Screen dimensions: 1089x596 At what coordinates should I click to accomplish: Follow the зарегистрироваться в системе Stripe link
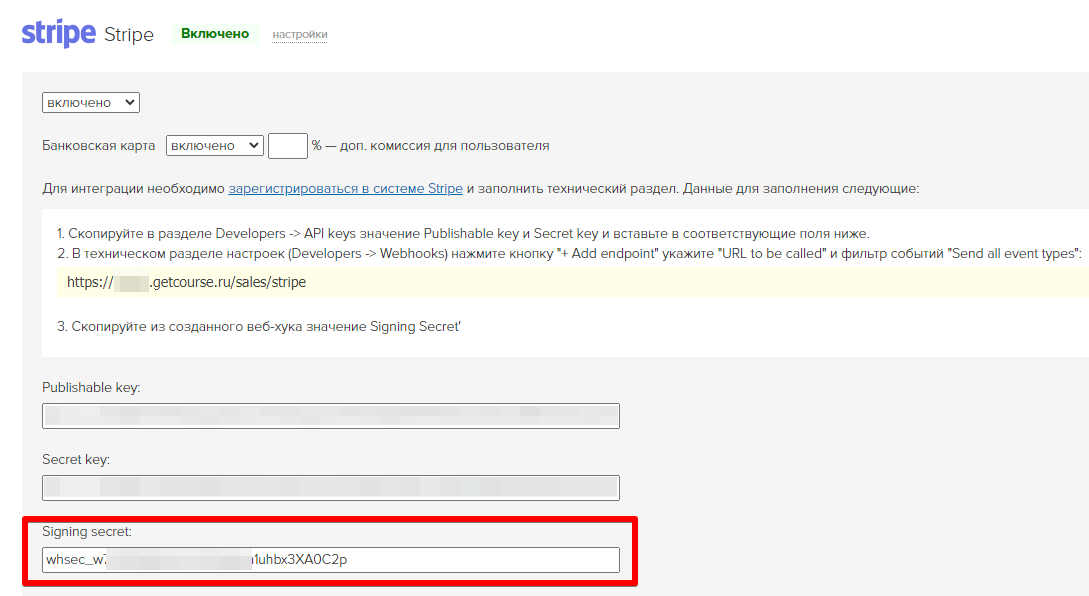(x=345, y=188)
